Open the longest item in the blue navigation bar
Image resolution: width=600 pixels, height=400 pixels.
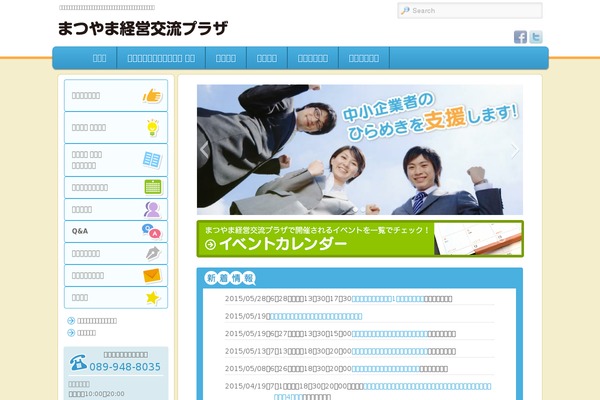[x=161, y=58]
